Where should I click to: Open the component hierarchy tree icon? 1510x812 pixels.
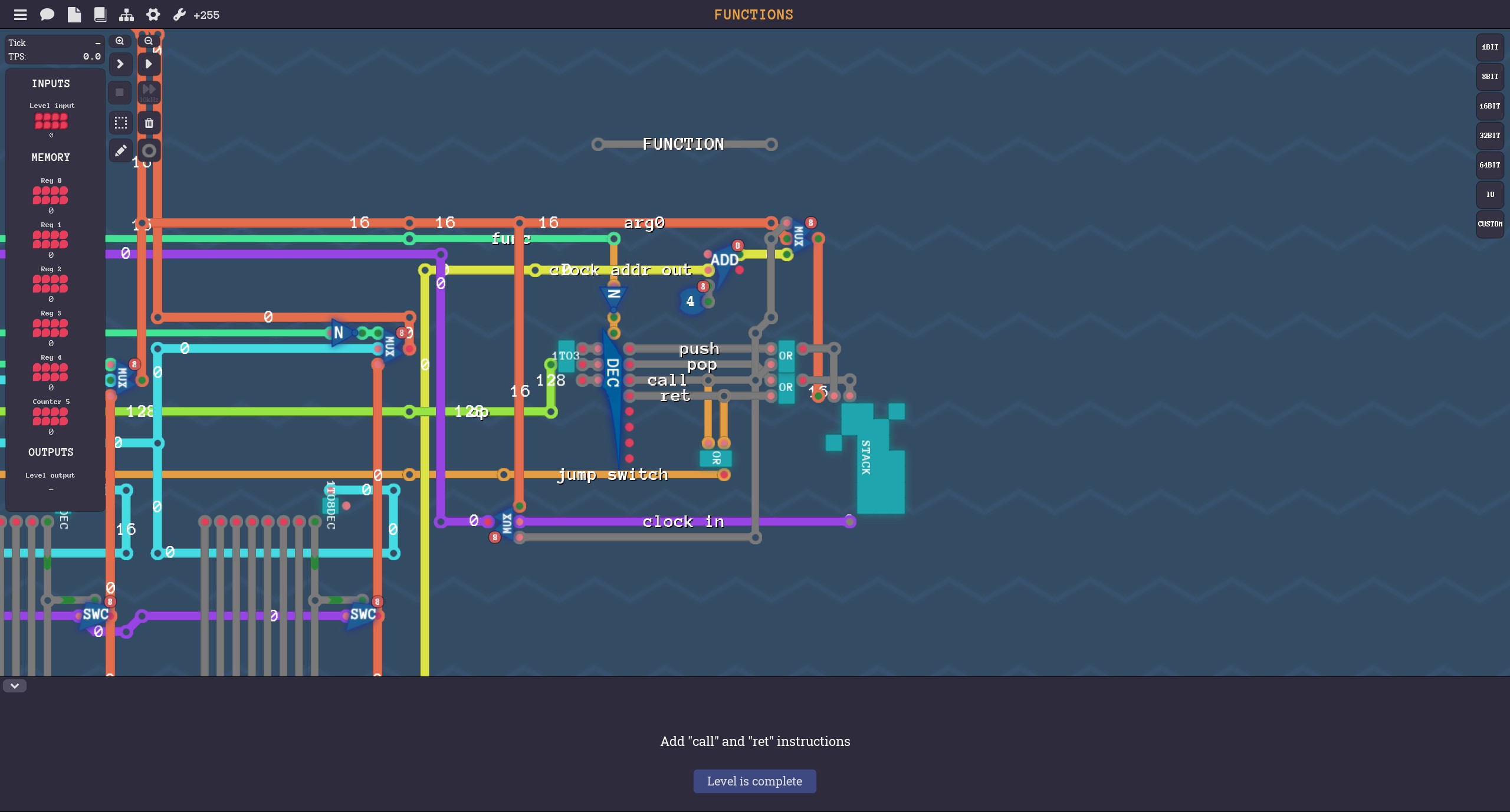click(x=126, y=15)
